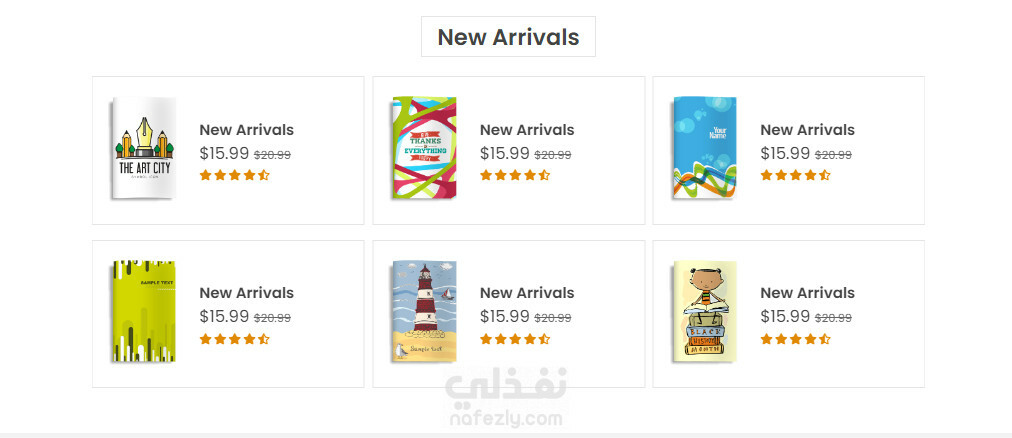Click the $15.99 price of the Thanks for Everything book
The width and height of the screenshot is (1012, 438).
[505, 154]
